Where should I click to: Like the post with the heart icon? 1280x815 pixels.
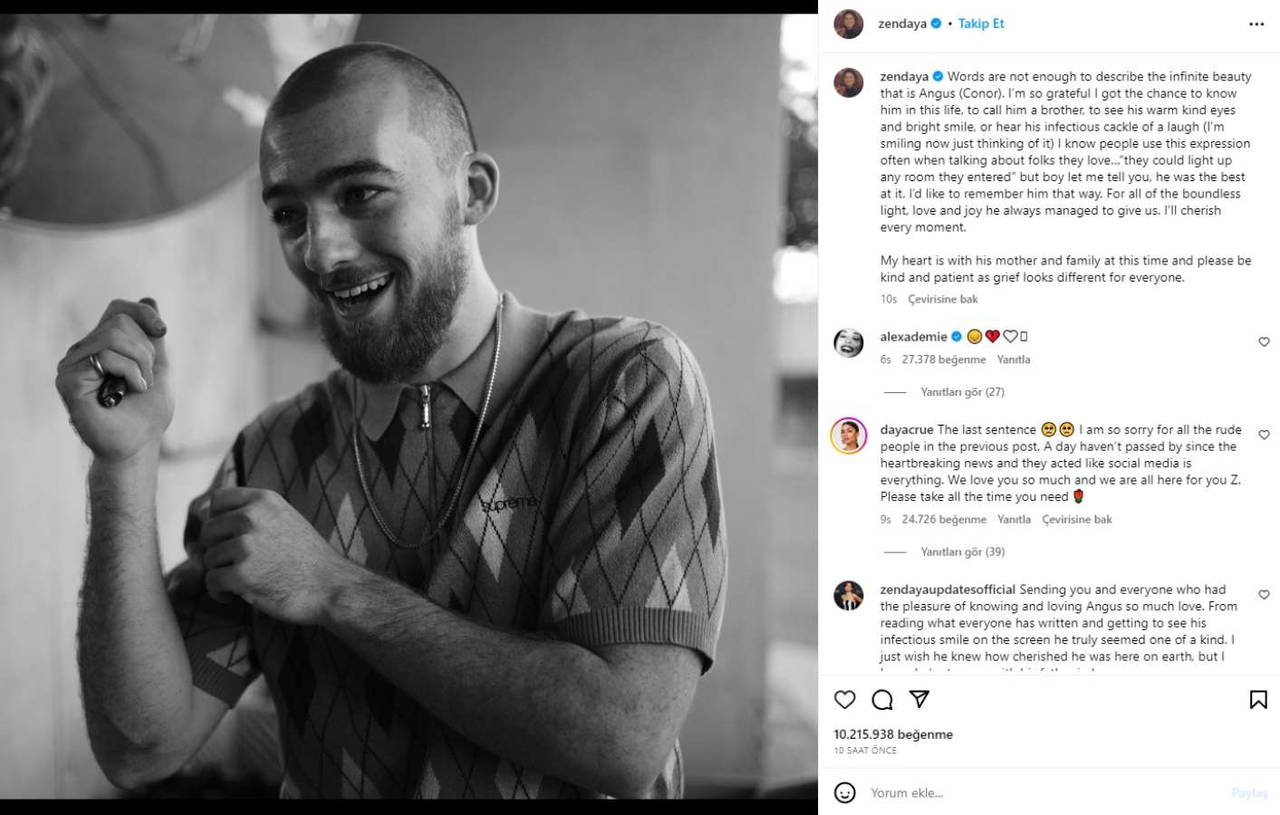tap(845, 700)
